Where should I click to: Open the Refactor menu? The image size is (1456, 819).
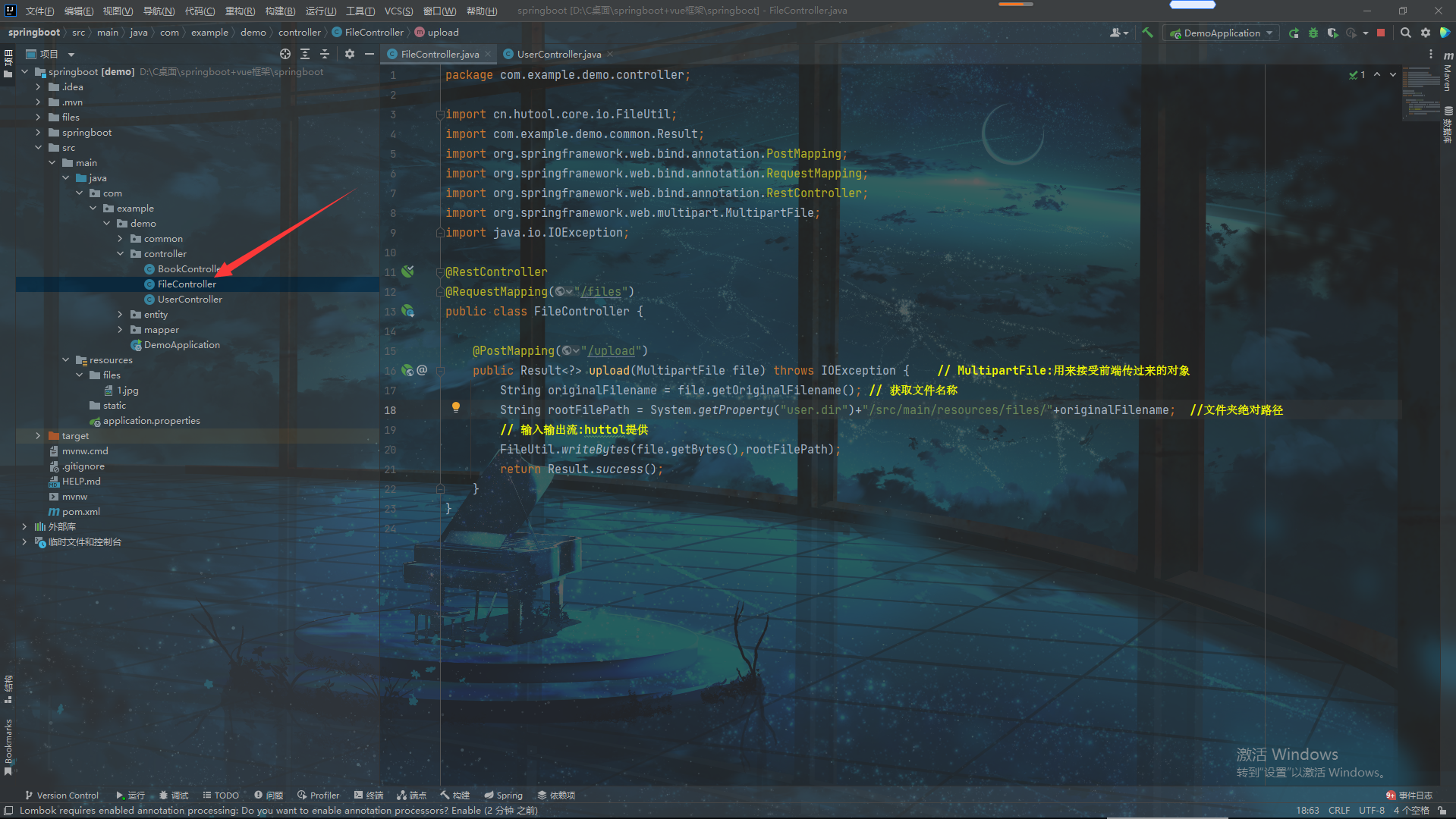click(240, 11)
